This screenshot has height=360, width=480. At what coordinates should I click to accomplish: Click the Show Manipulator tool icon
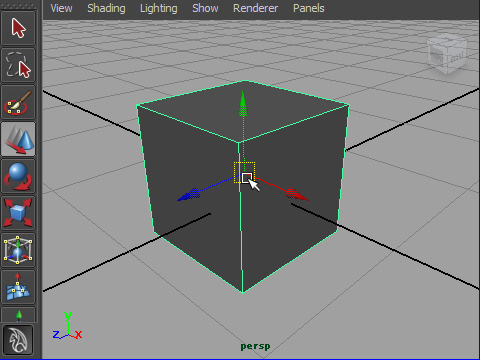(x=18, y=315)
